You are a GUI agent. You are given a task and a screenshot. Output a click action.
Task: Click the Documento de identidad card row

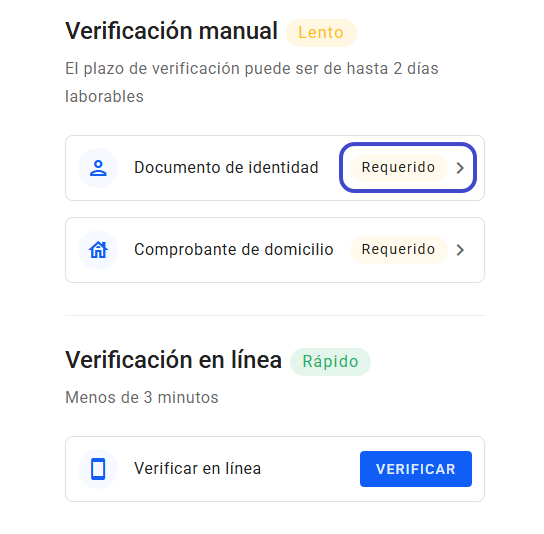pyautogui.click(x=275, y=168)
